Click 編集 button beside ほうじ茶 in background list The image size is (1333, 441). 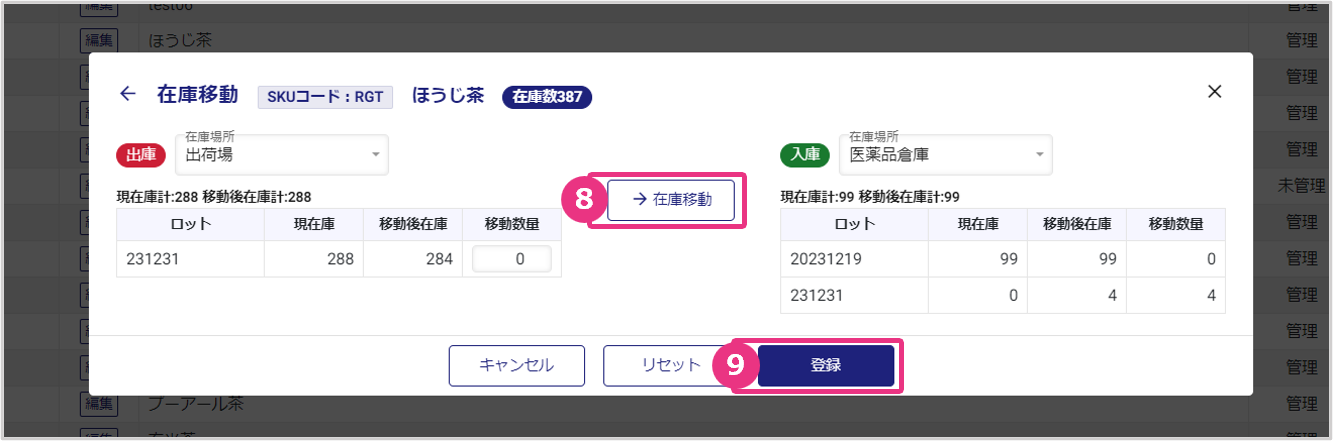(x=99, y=41)
